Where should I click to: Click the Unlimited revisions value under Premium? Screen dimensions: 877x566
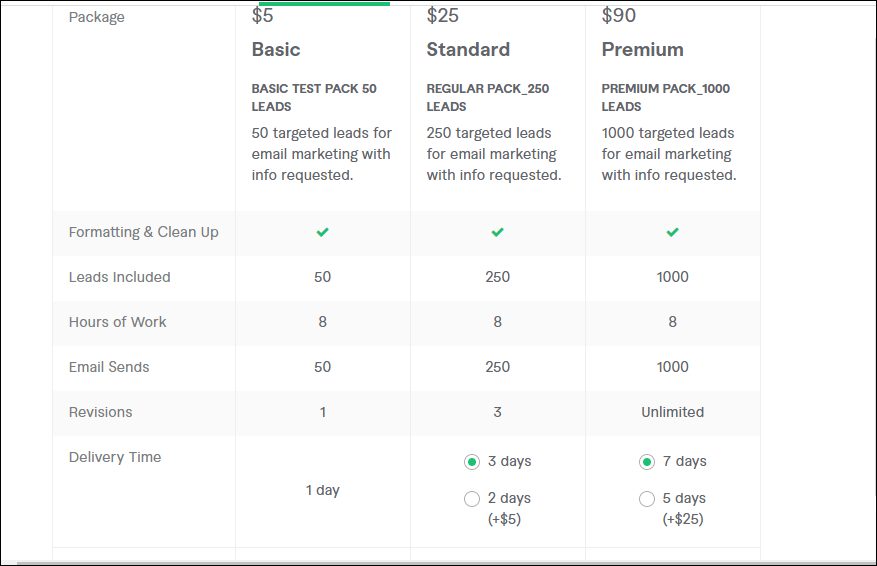tap(672, 412)
